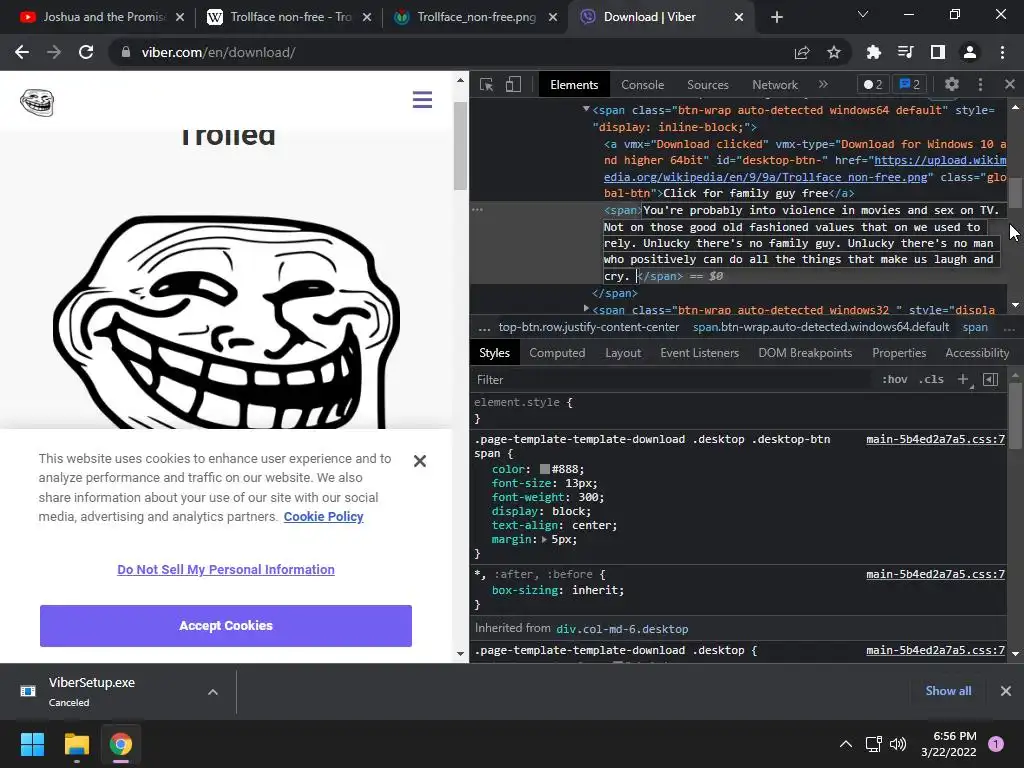Click the warnings counter showing 2

pyautogui.click(x=872, y=84)
